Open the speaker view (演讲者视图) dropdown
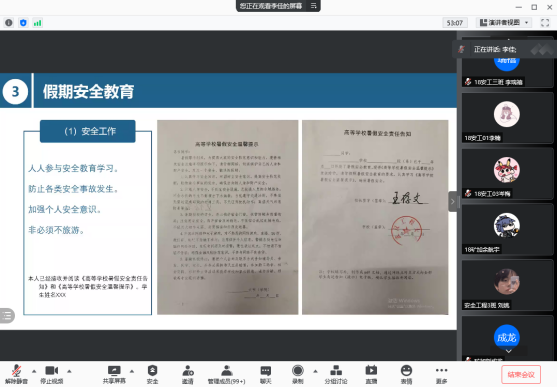This screenshot has height=388, width=558. click(x=504, y=23)
